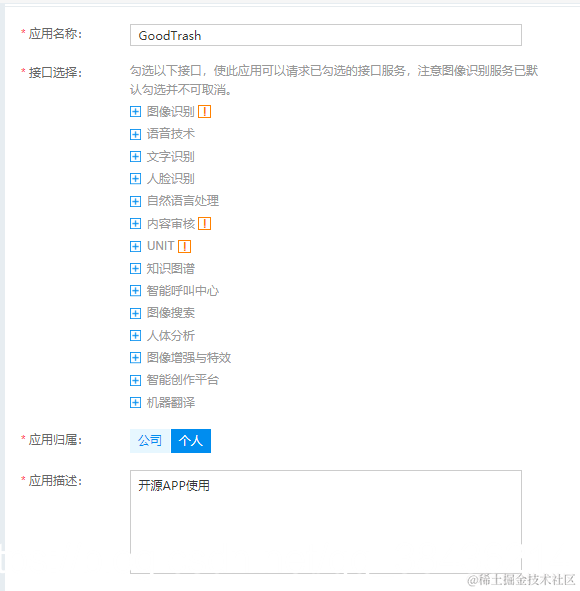
Task: Click the 应用描述 text area
Action: point(326,522)
